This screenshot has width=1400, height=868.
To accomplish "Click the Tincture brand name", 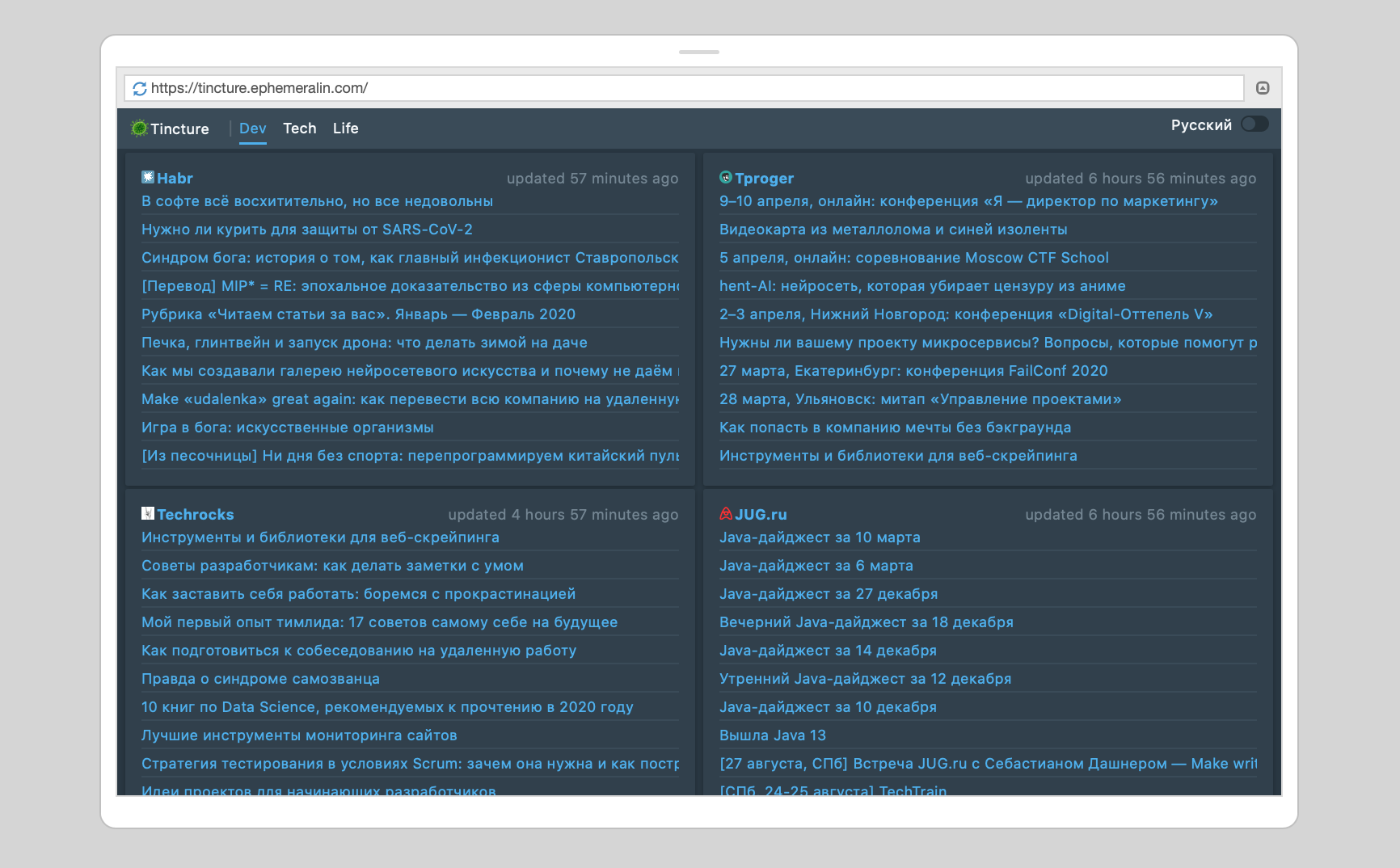I will (x=179, y=129).
